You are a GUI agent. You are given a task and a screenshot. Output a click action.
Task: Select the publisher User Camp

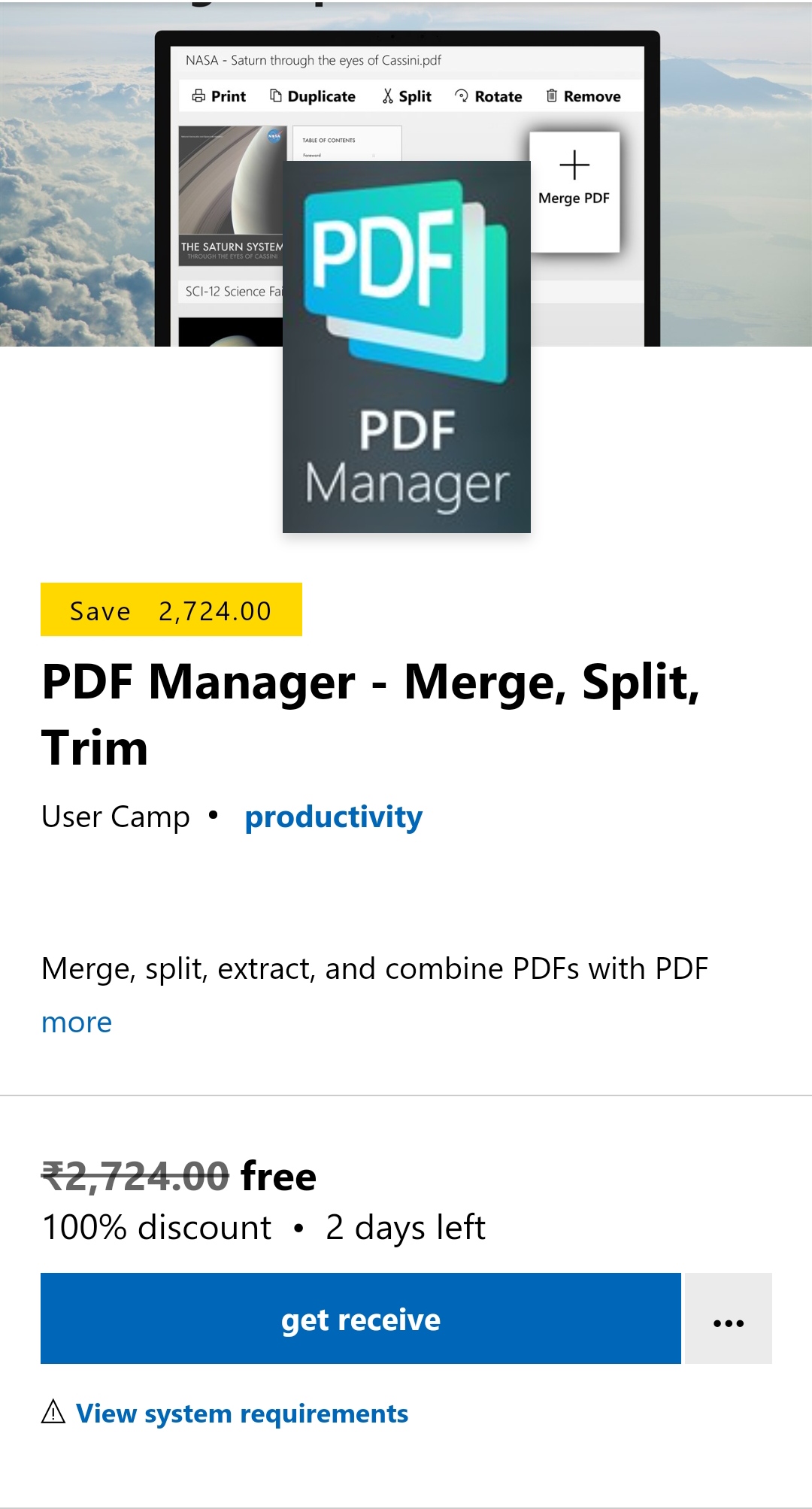[x=114, y=817]
